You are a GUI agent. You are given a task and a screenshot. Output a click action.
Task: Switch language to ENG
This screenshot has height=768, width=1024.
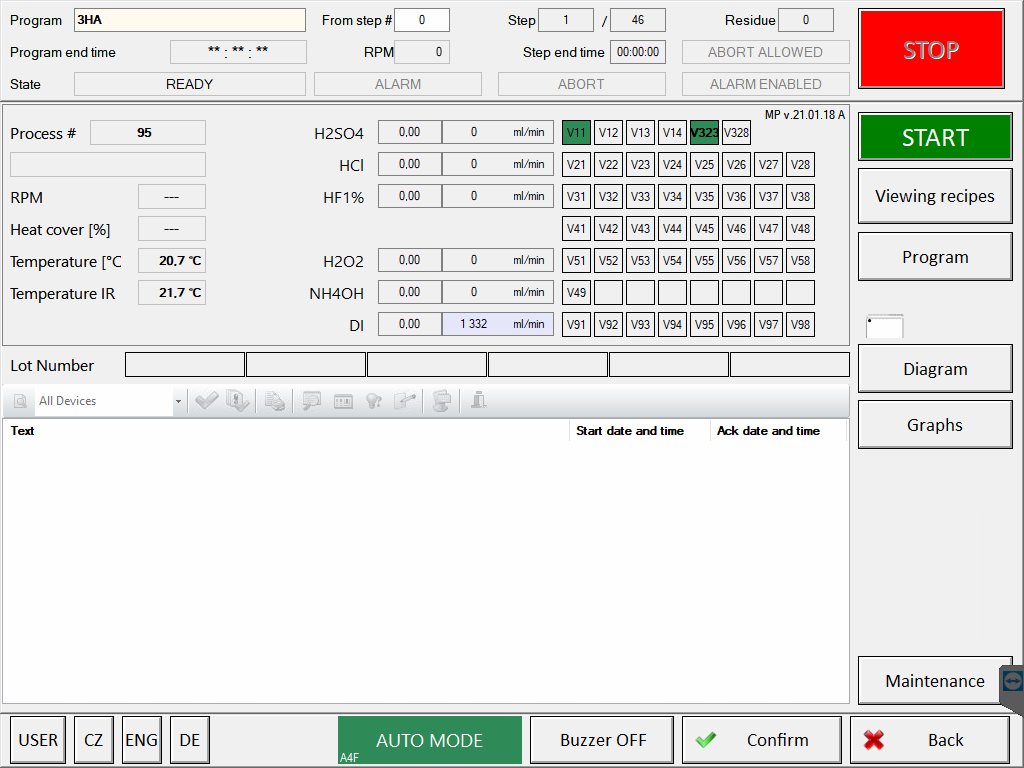coord(141,740)
